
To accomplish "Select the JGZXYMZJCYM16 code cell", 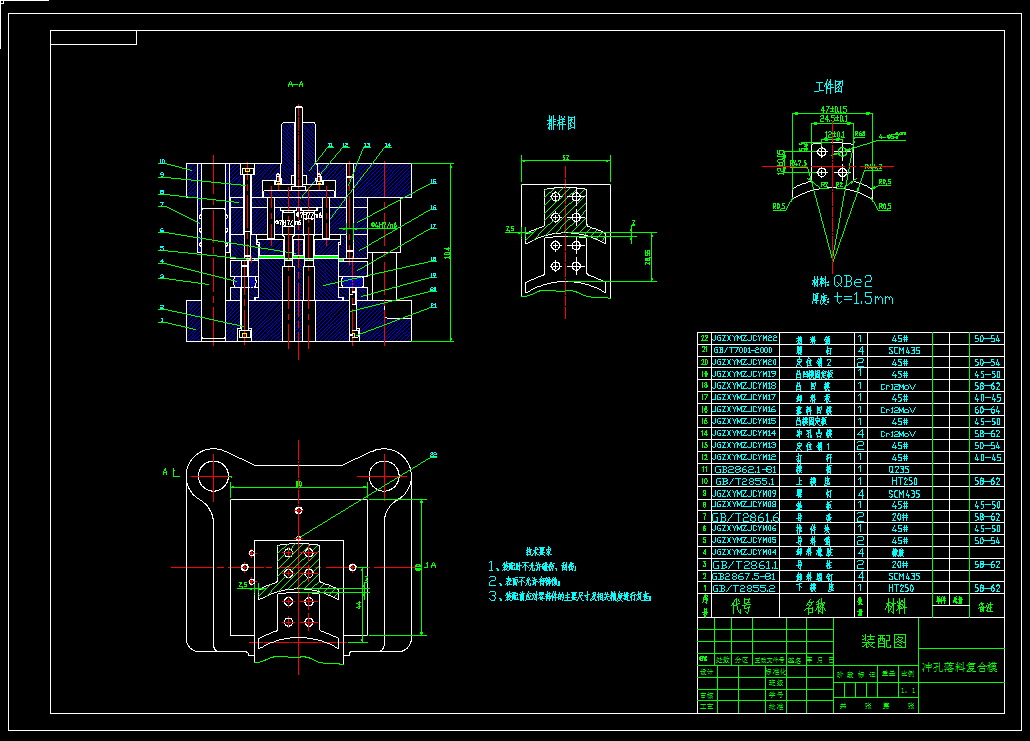I will 745,409.
